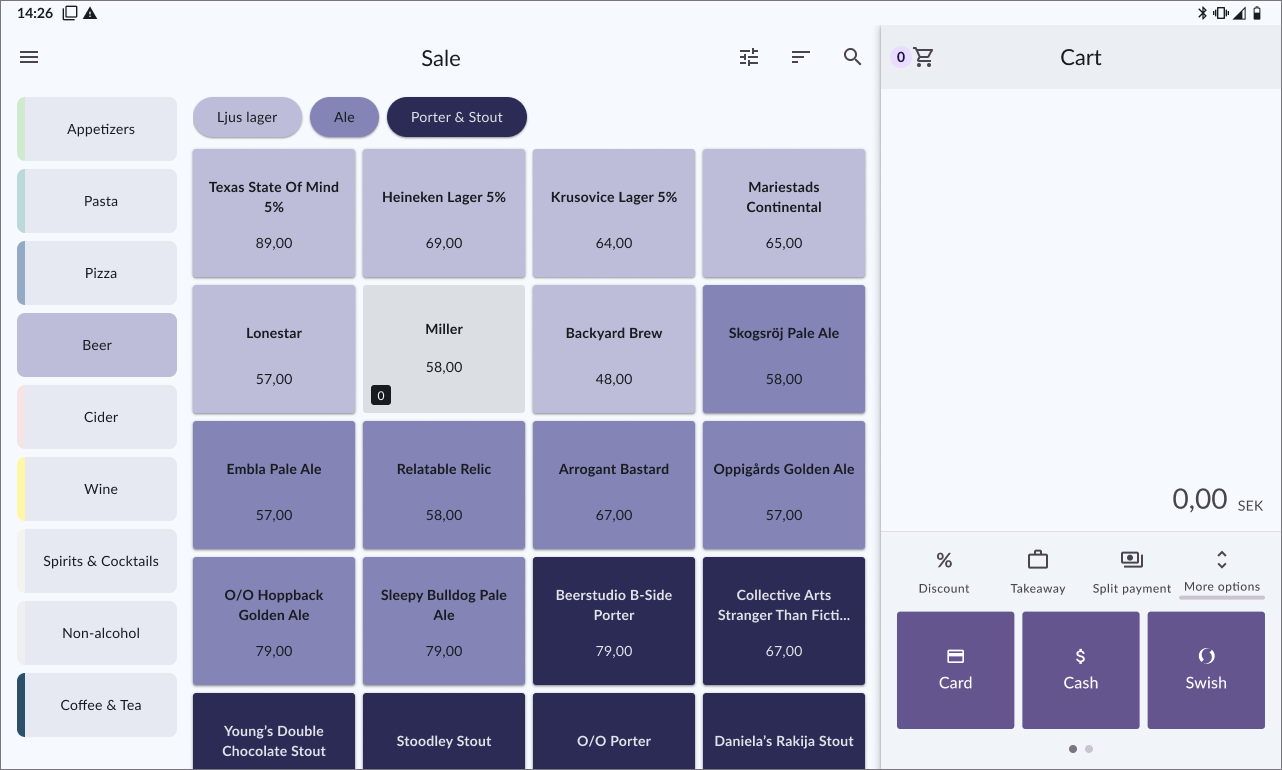This screenshot has height=770, width=1282.
Task: Filter by Ljus lager chip
Action: [x=247, y=117]
